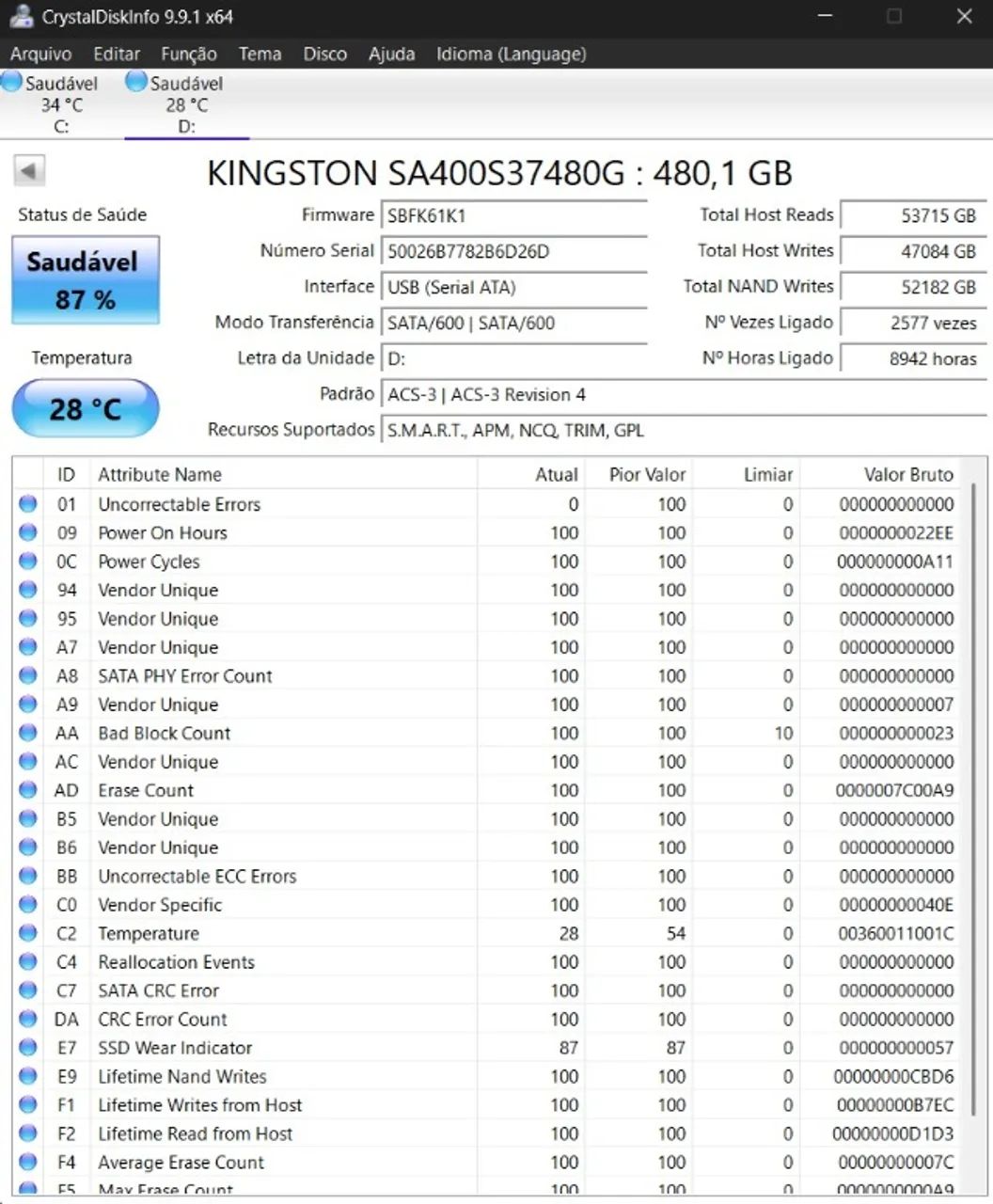Click status orb for Temperature row
The width and height of the screenshot is (993, 1204).
tap(28, 933)
